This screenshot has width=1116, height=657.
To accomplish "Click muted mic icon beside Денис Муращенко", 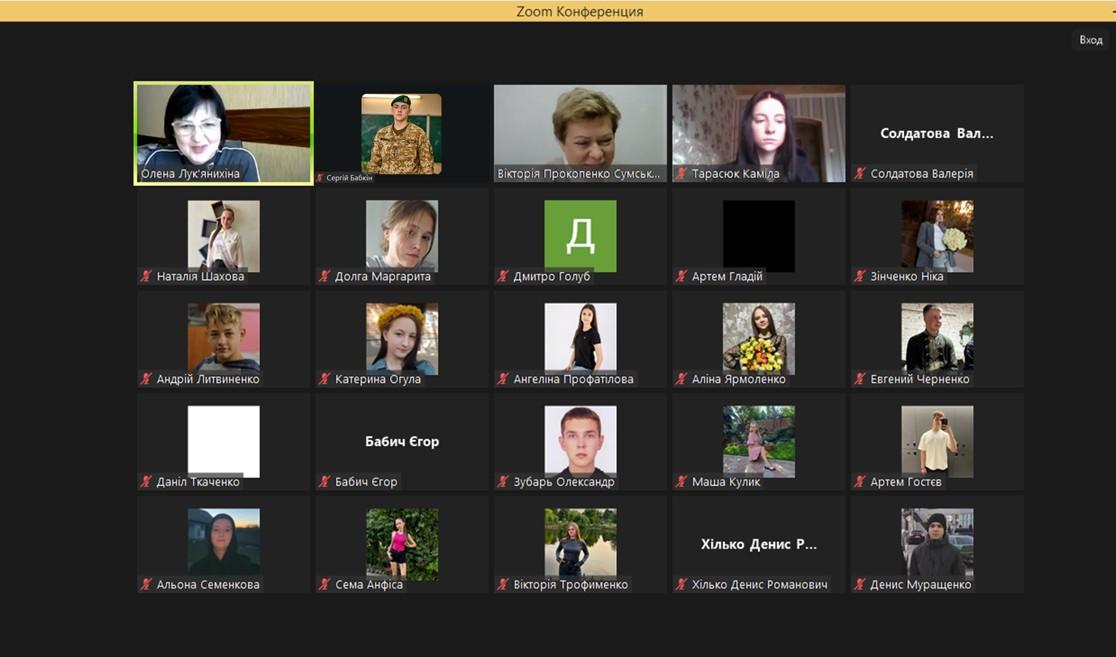I will (x=860, y=585).
